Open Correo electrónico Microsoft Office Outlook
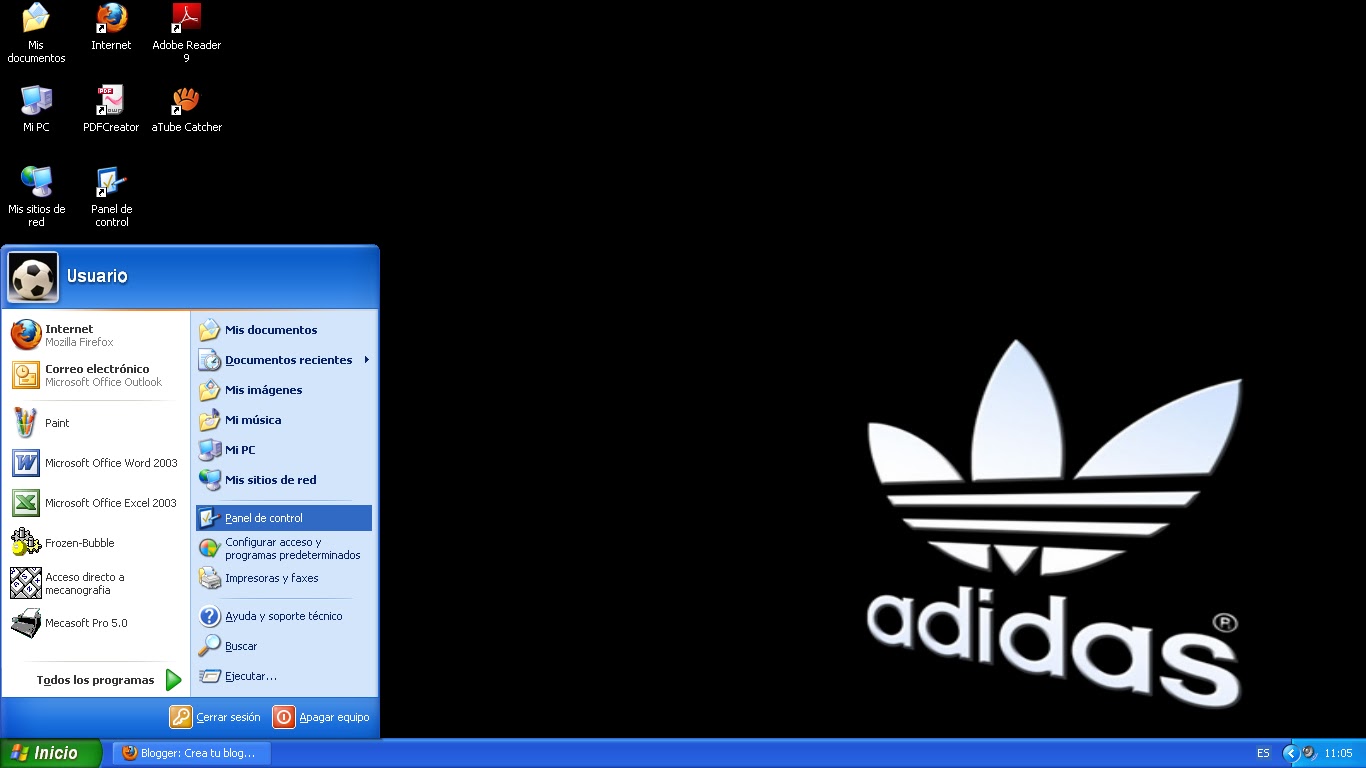Image resolution: width=1366 pixels, height=768 pixels. click(96, 375)
